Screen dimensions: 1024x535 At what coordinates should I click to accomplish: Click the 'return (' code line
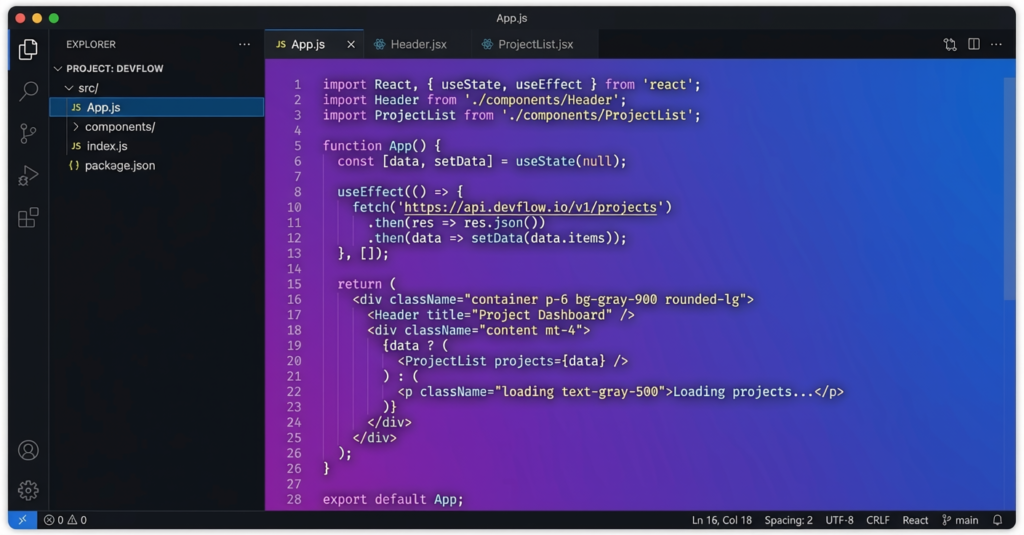click(x=366, y=284)
